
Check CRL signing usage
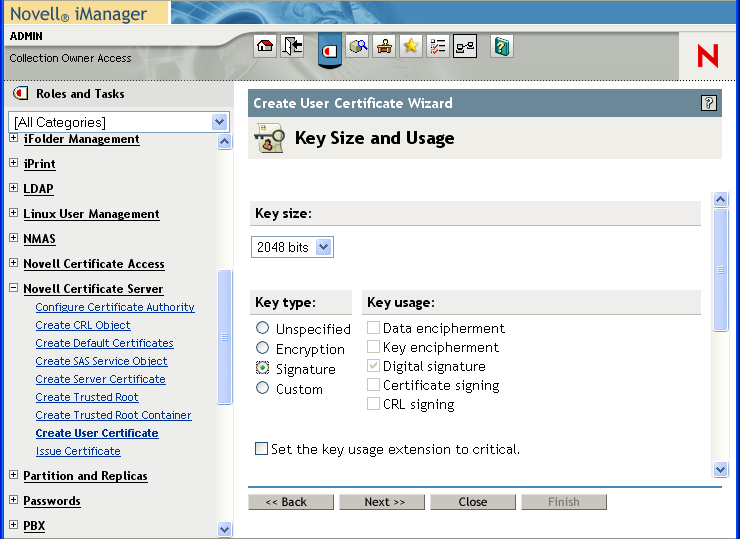pos(373,404)
